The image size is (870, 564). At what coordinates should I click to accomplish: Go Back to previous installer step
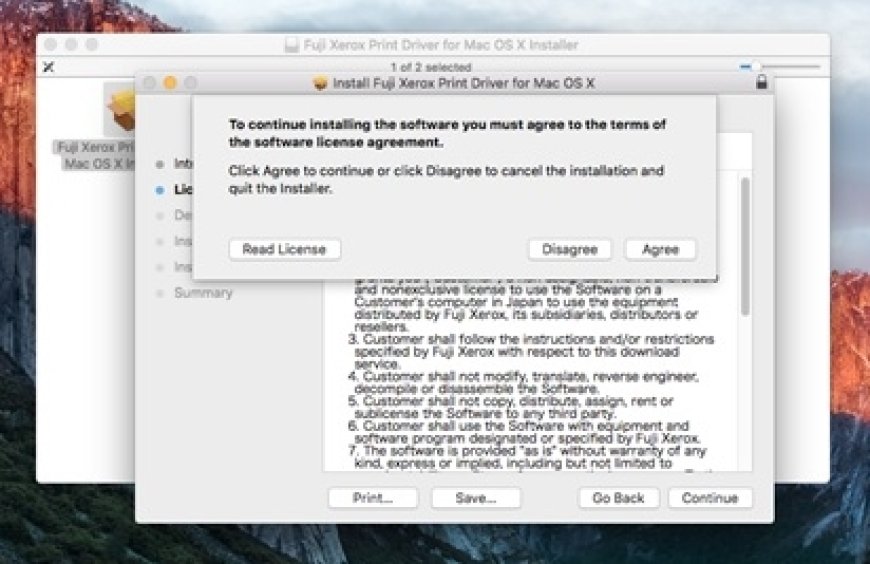(x=619, y=498)
